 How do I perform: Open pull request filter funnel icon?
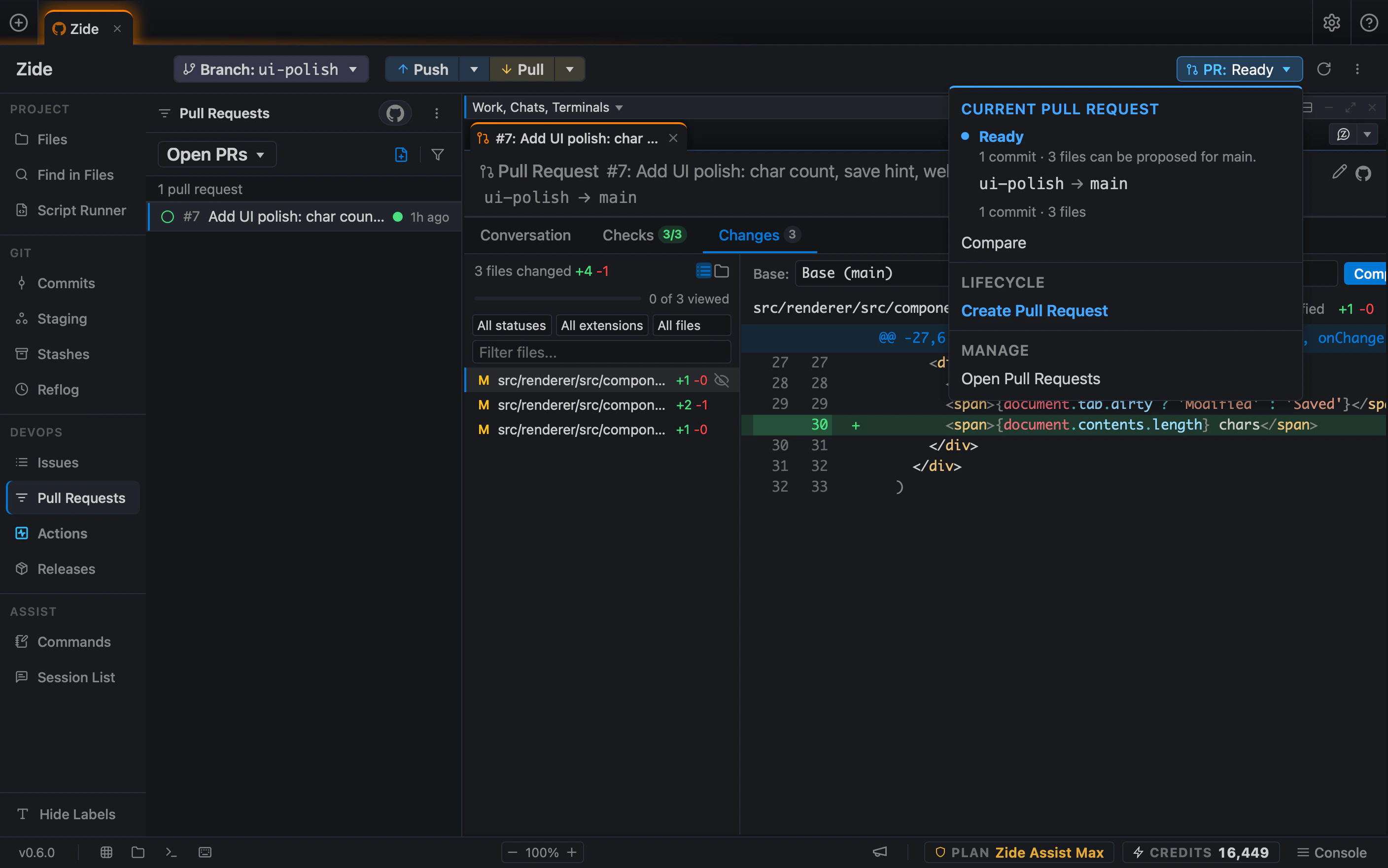coord(438,154)
